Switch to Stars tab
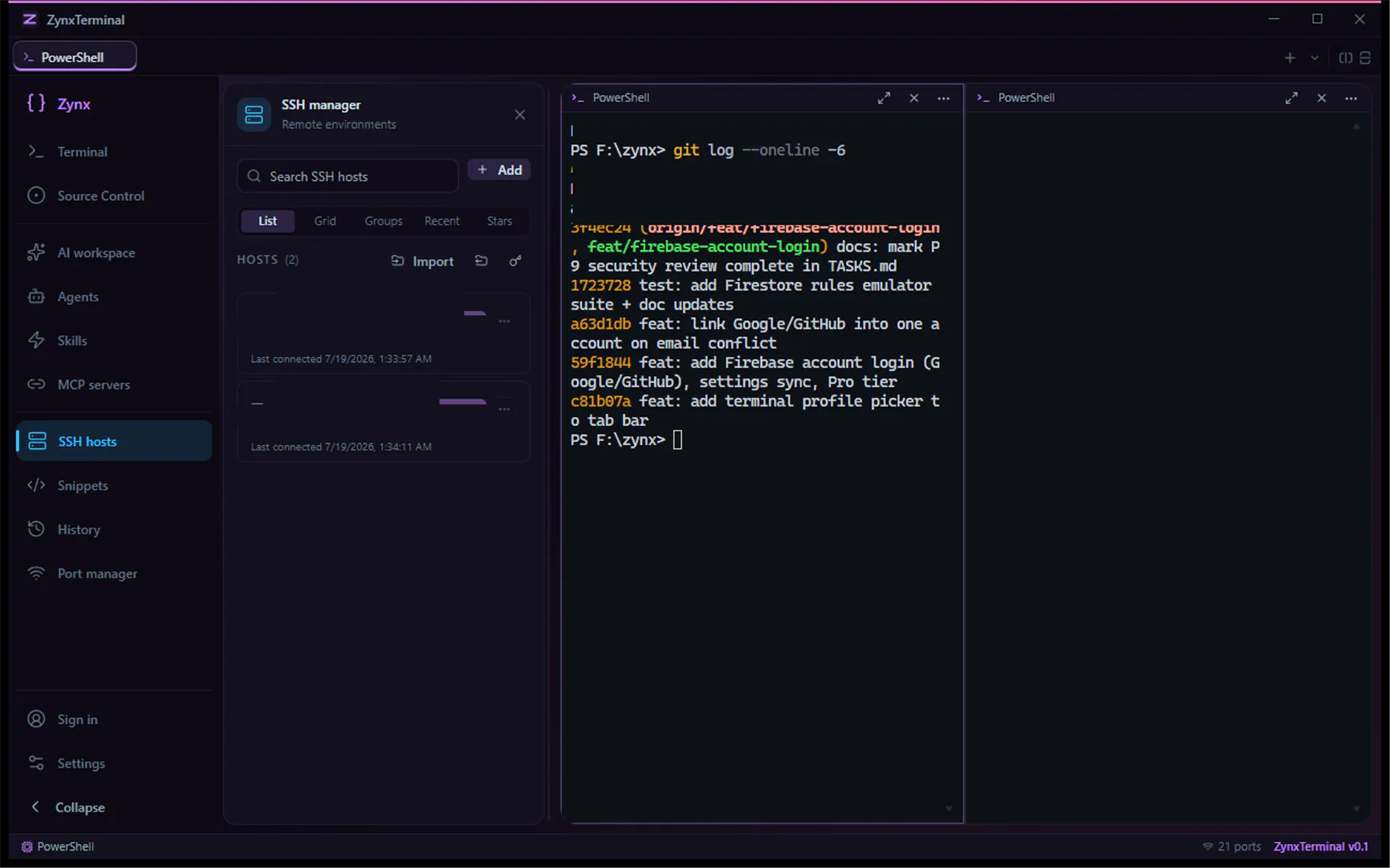This screenshot has height=868, width=1390. [499, 221]
